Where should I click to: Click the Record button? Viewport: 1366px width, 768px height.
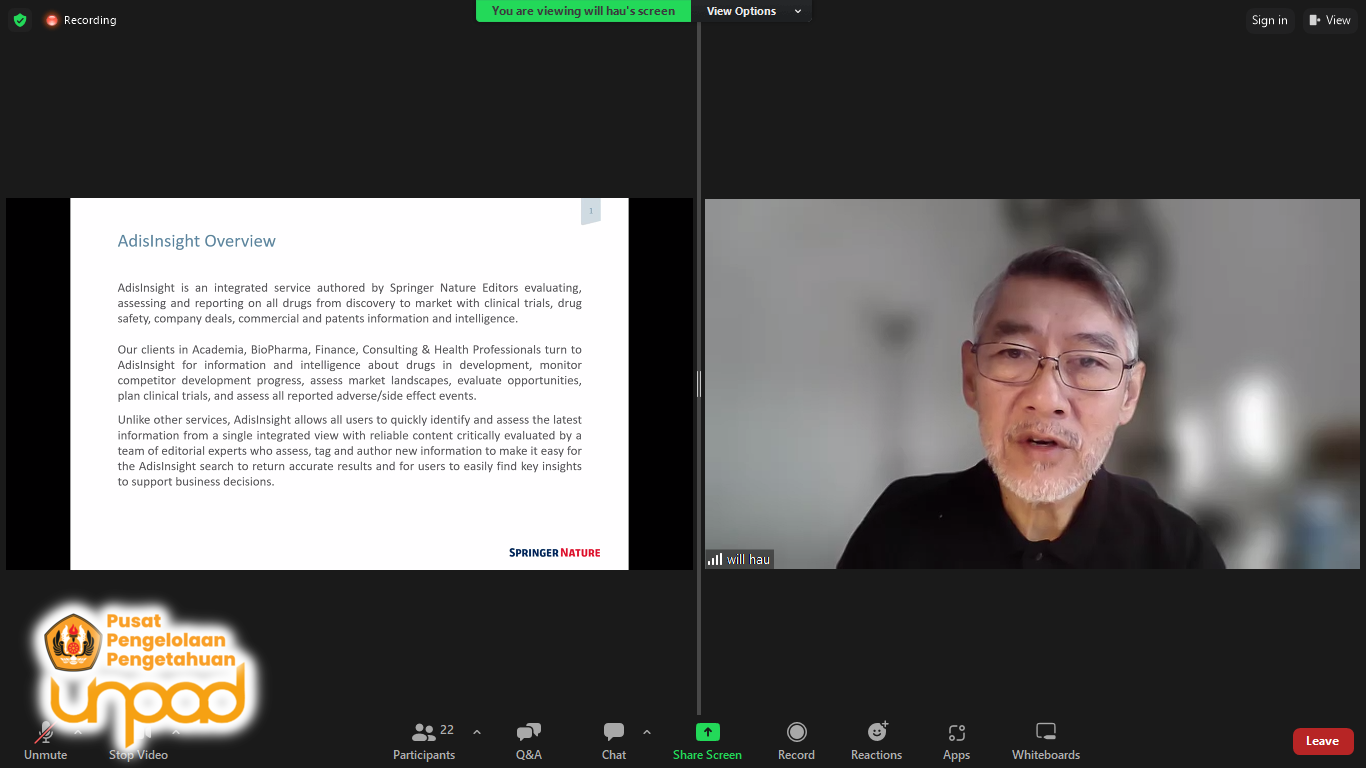796,741
